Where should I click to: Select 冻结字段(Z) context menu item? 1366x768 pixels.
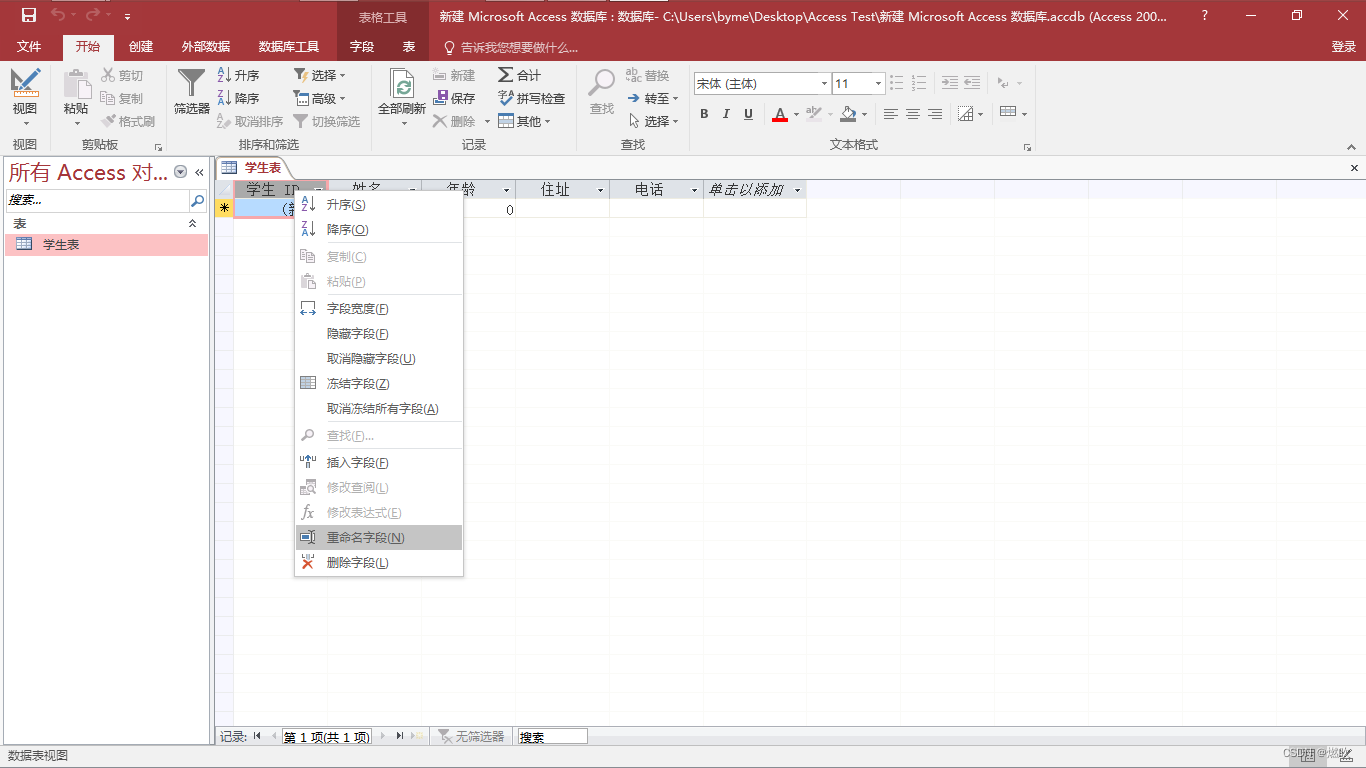[379, 384]
